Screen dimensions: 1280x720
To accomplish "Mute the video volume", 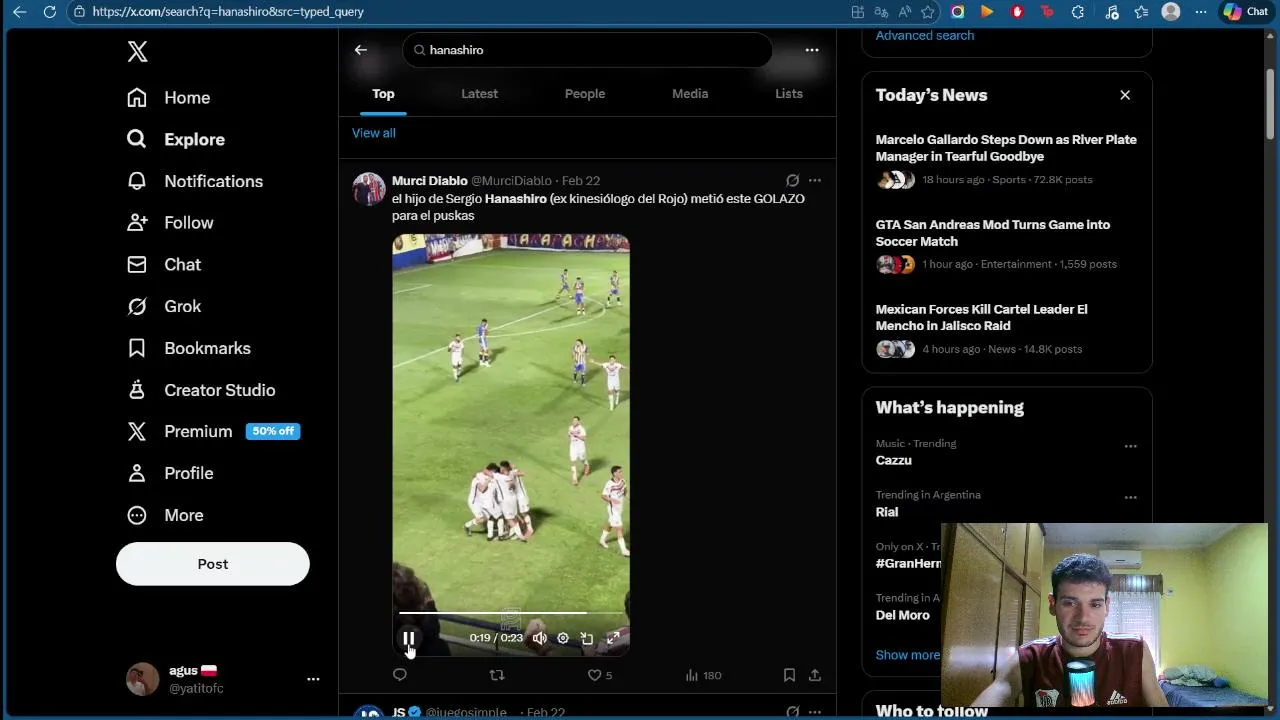I will [540, 638].
